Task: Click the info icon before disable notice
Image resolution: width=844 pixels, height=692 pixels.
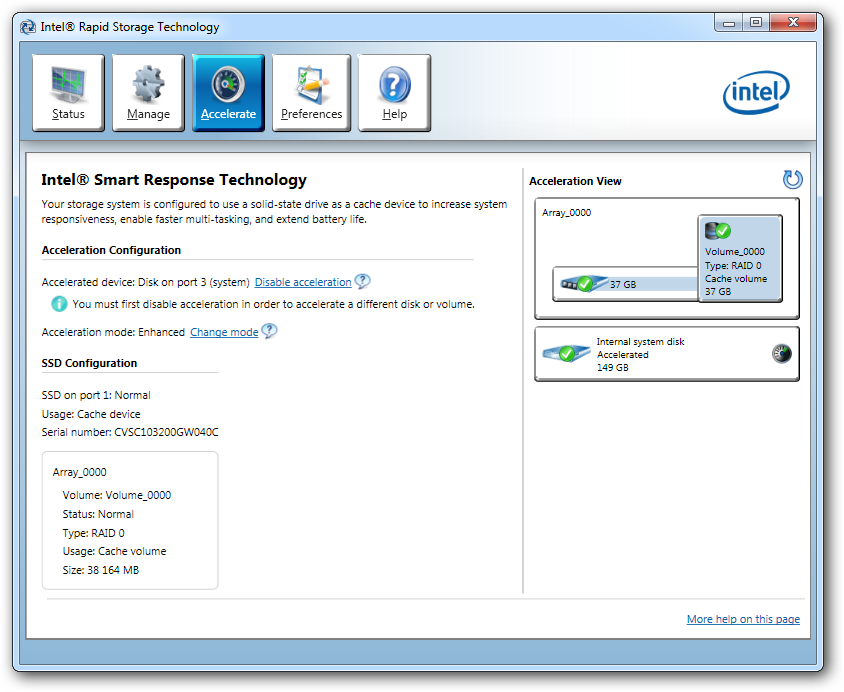Action: point(59,304)
